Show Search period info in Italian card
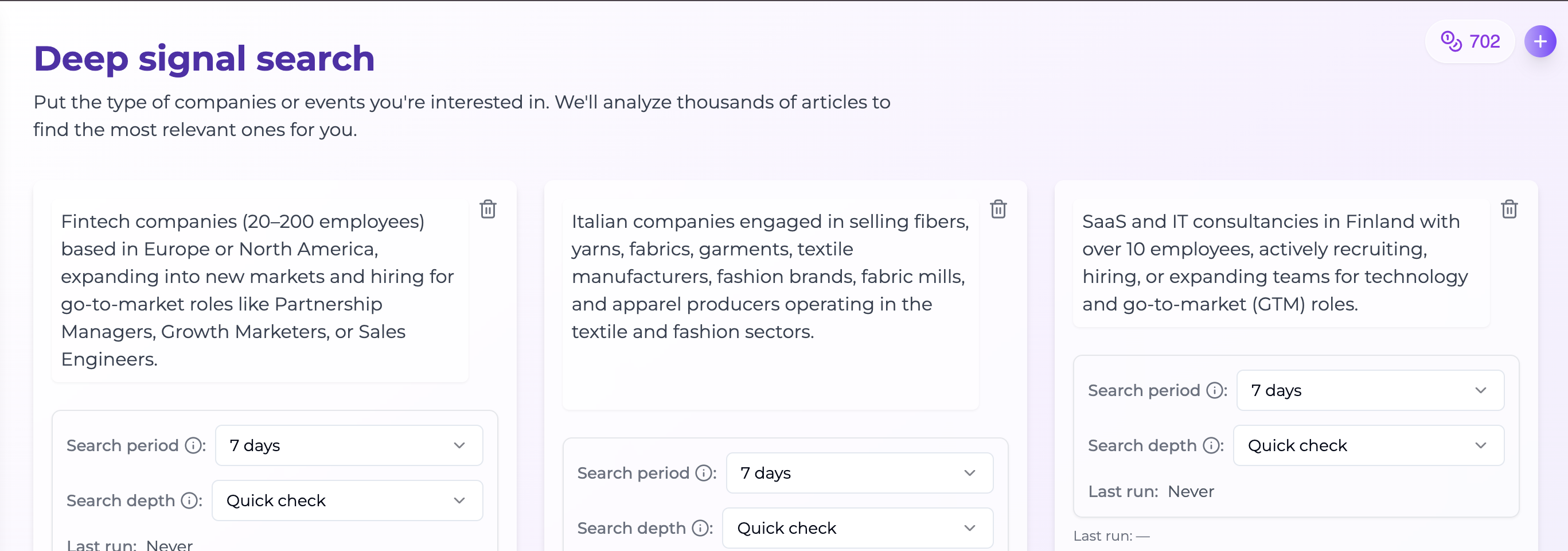This screenshot has width=1568, height=551. pyautogui.click(x=704, y=473)
